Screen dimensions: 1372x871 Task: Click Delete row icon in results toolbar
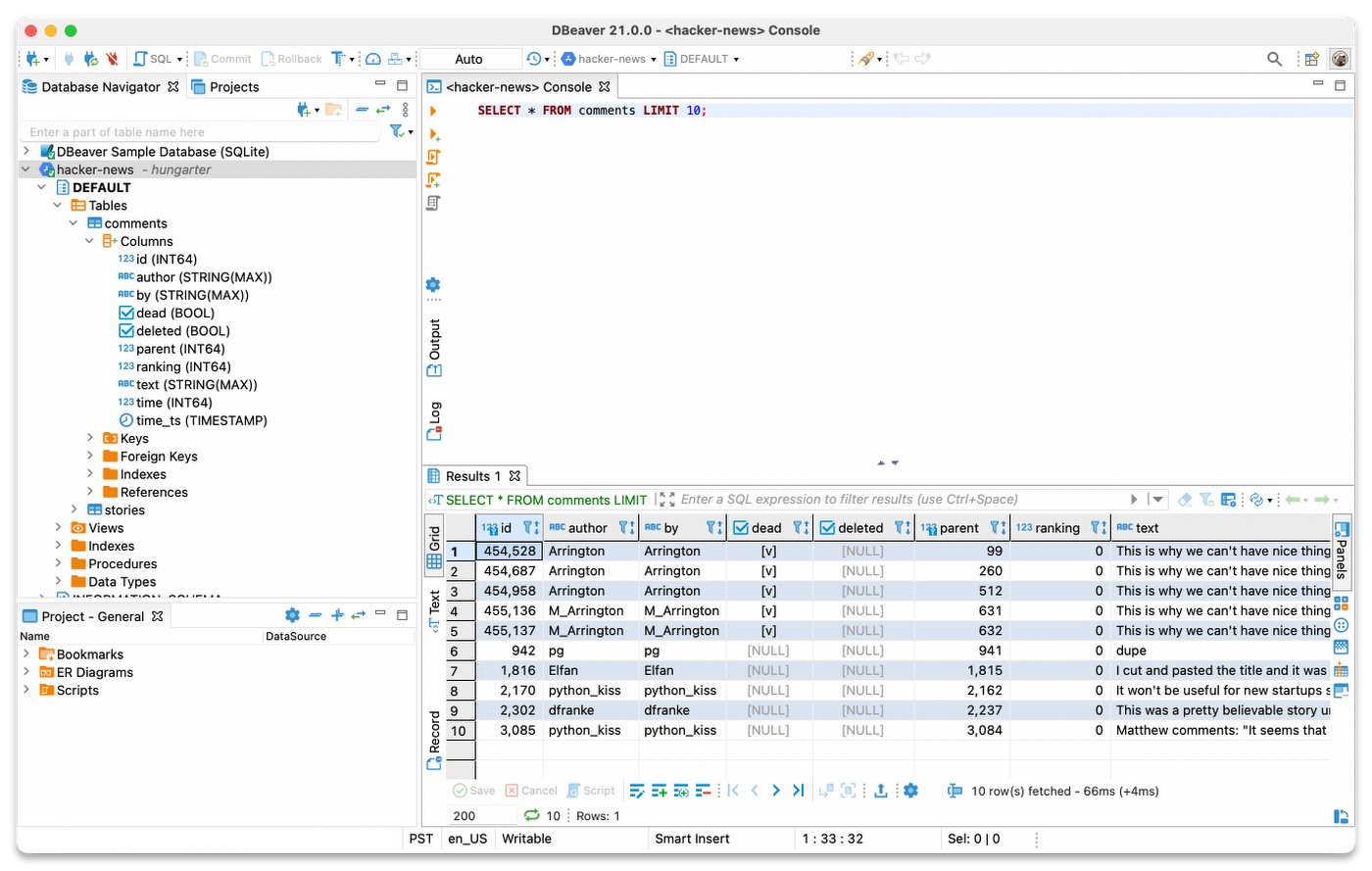[x=703, y=791]
